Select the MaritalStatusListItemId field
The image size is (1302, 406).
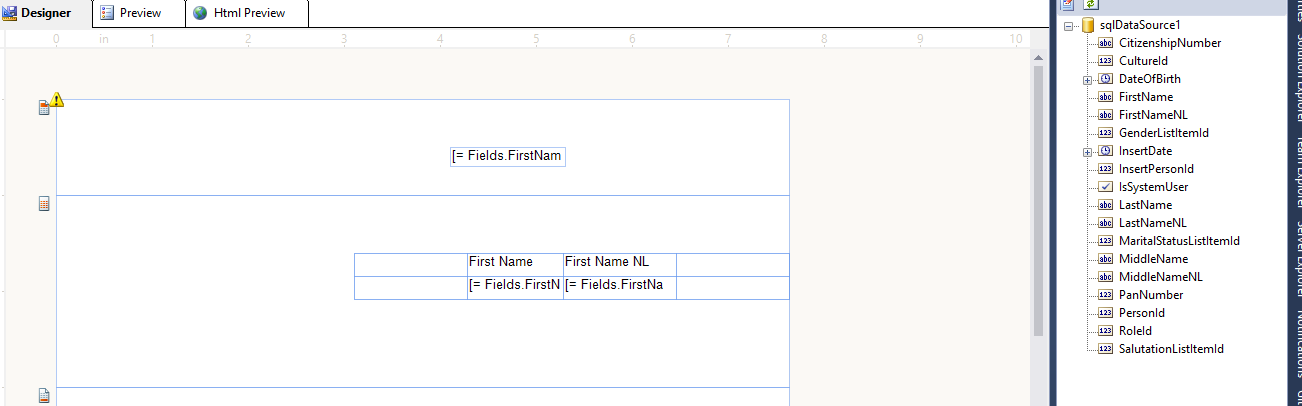pos(1179,241)
